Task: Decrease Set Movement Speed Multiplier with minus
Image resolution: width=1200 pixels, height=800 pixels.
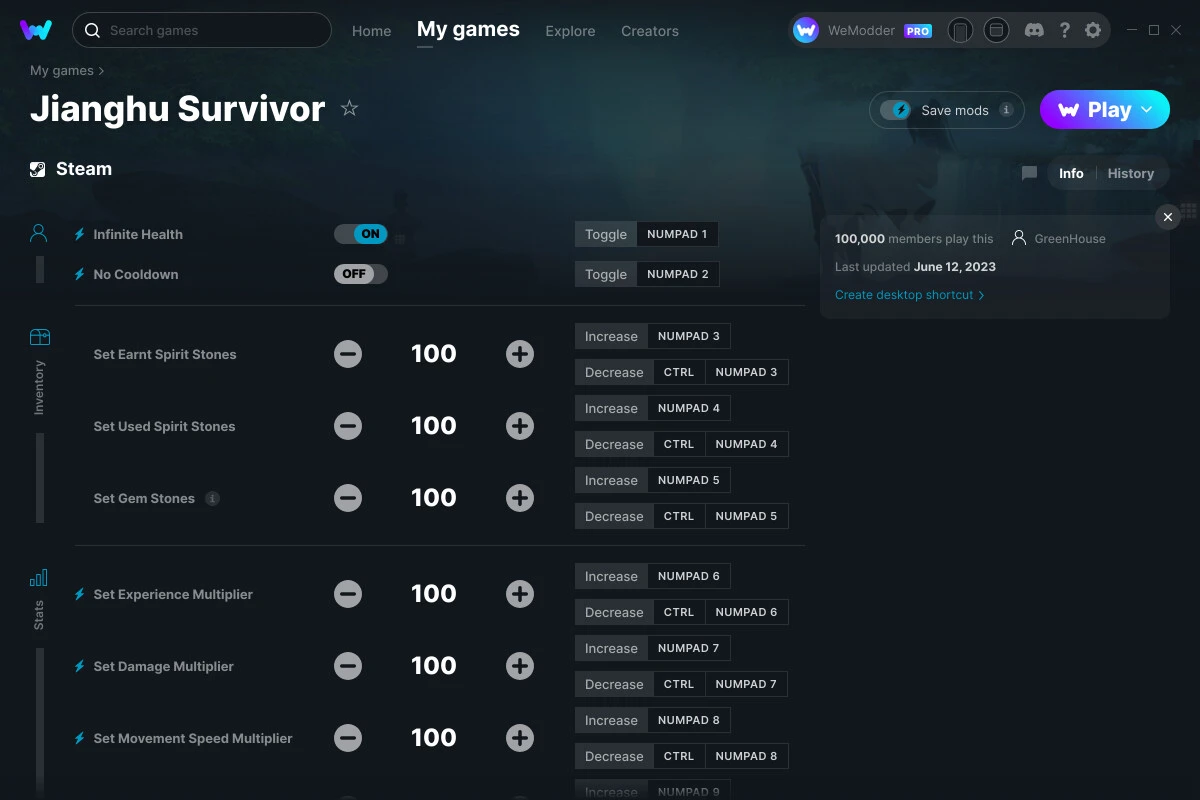Action: [x=348, y=738]
